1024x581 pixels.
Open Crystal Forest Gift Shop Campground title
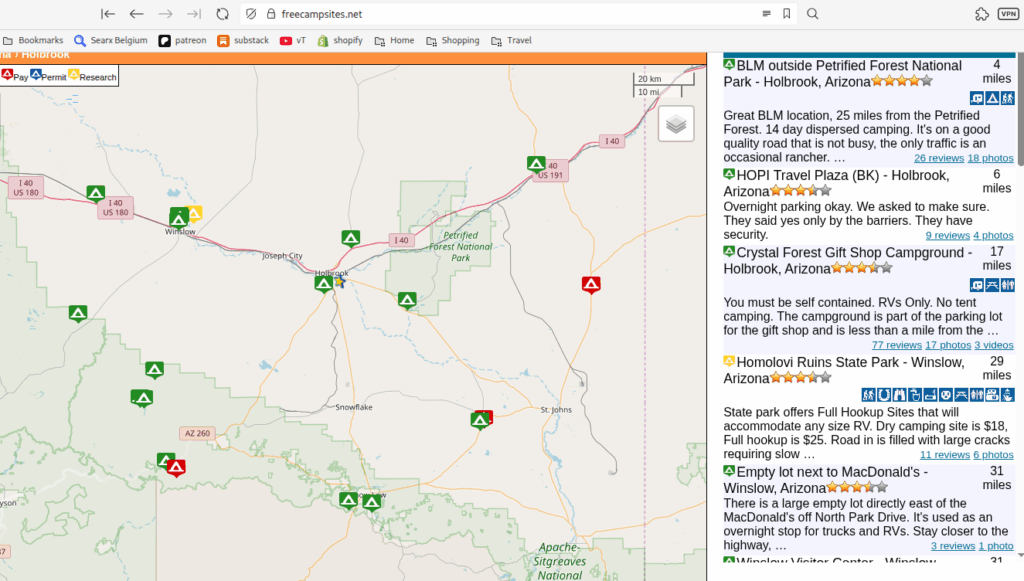[x=848, y=260]
